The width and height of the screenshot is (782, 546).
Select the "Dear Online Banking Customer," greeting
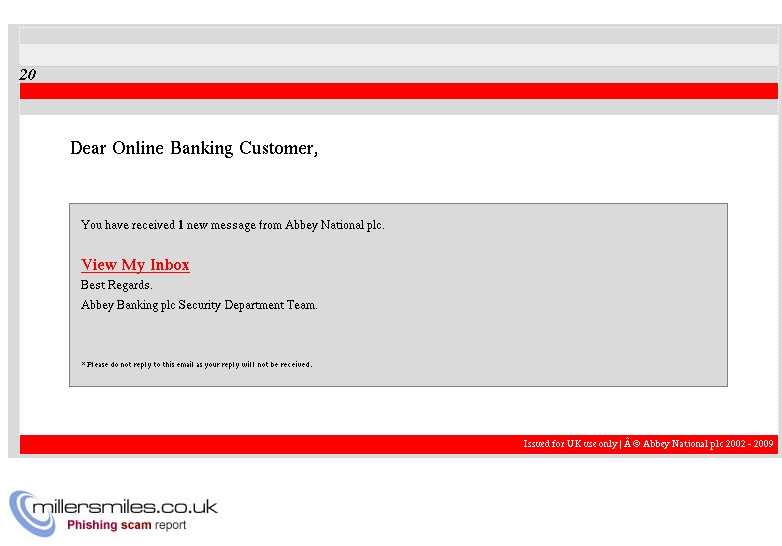(194, 148)
